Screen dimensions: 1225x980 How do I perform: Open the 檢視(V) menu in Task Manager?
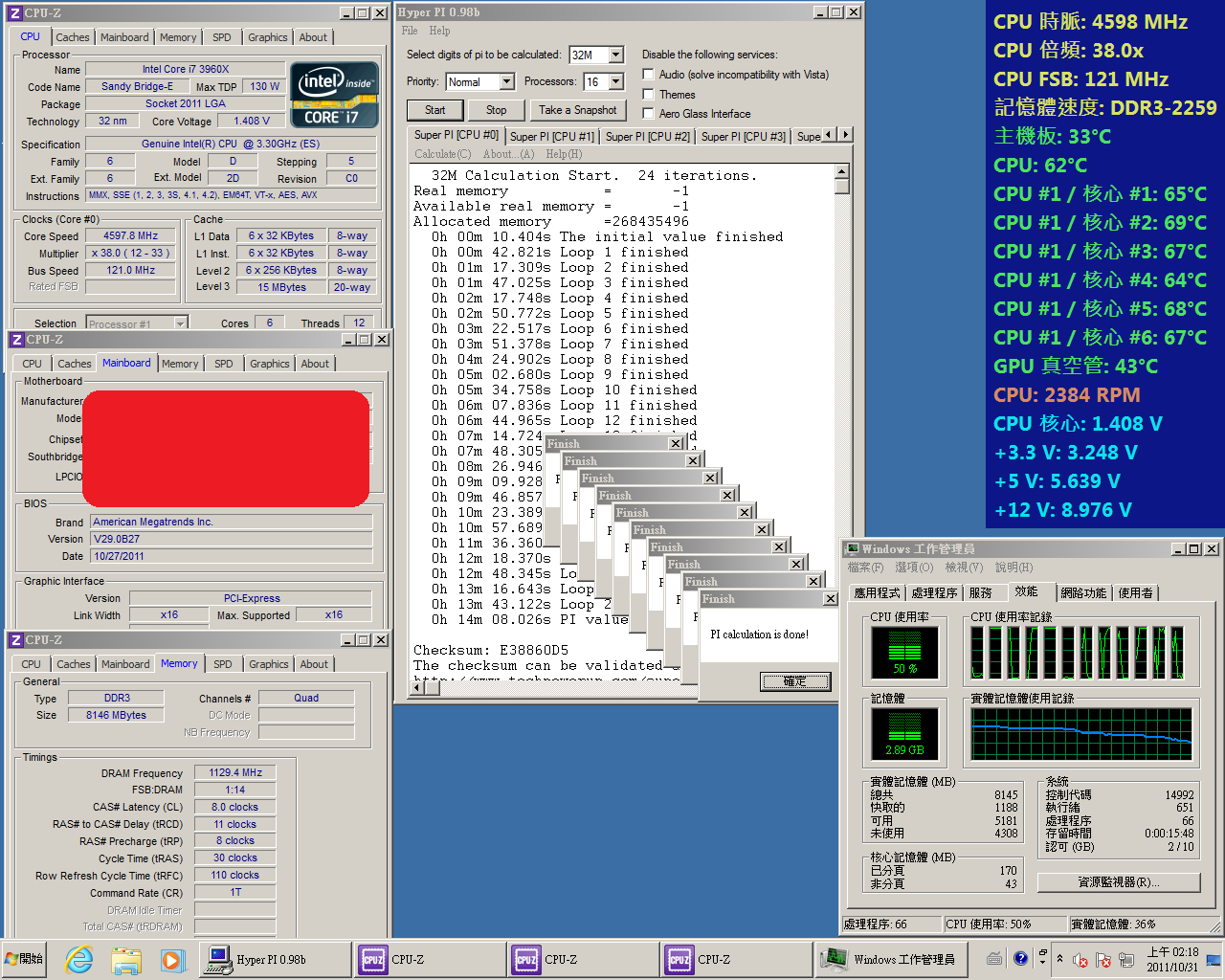coord(964,568)
